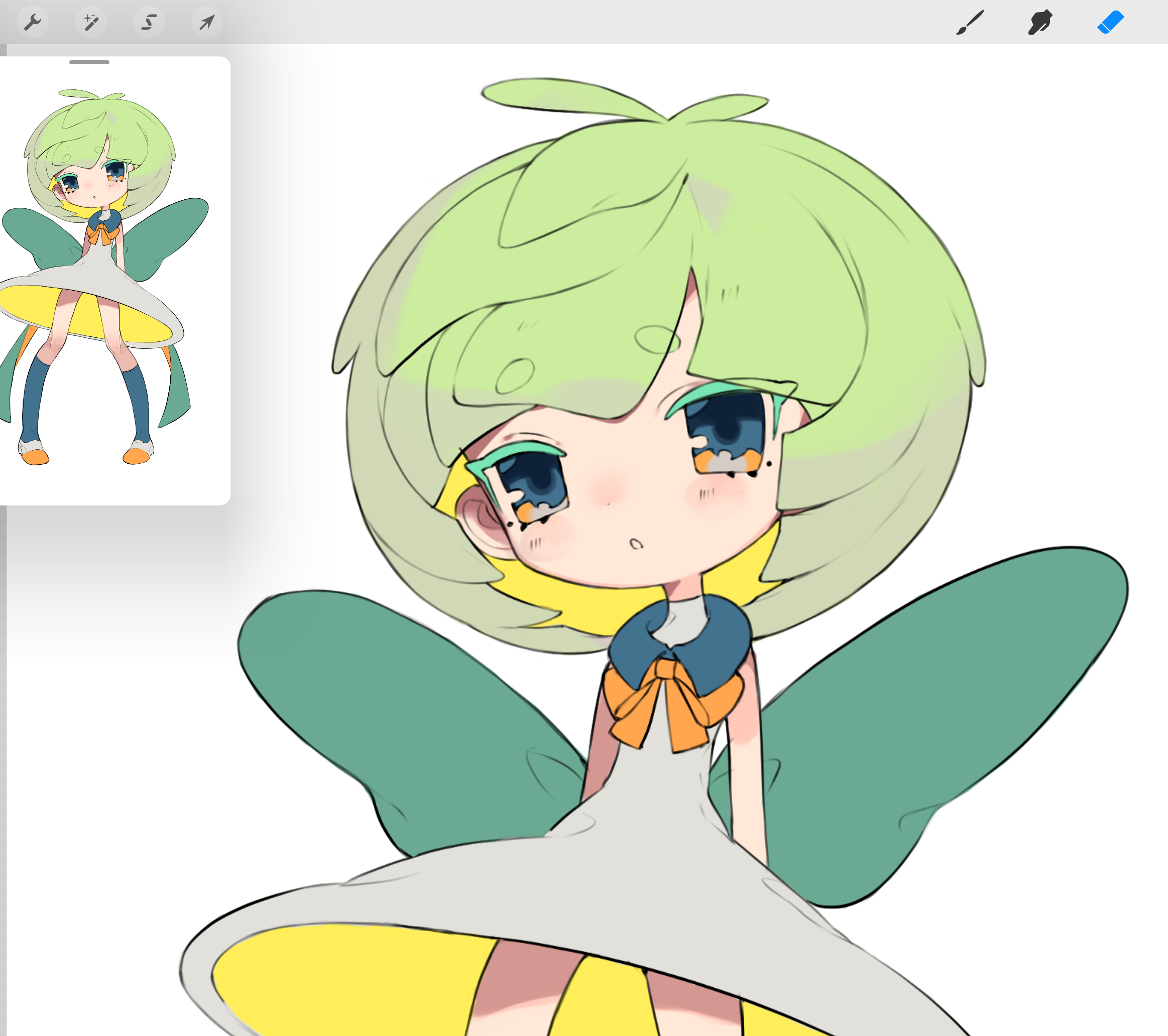Open the Adjustments magic wand menu
Viewport: 1168px width, 1036px height.
coord(91,22)
